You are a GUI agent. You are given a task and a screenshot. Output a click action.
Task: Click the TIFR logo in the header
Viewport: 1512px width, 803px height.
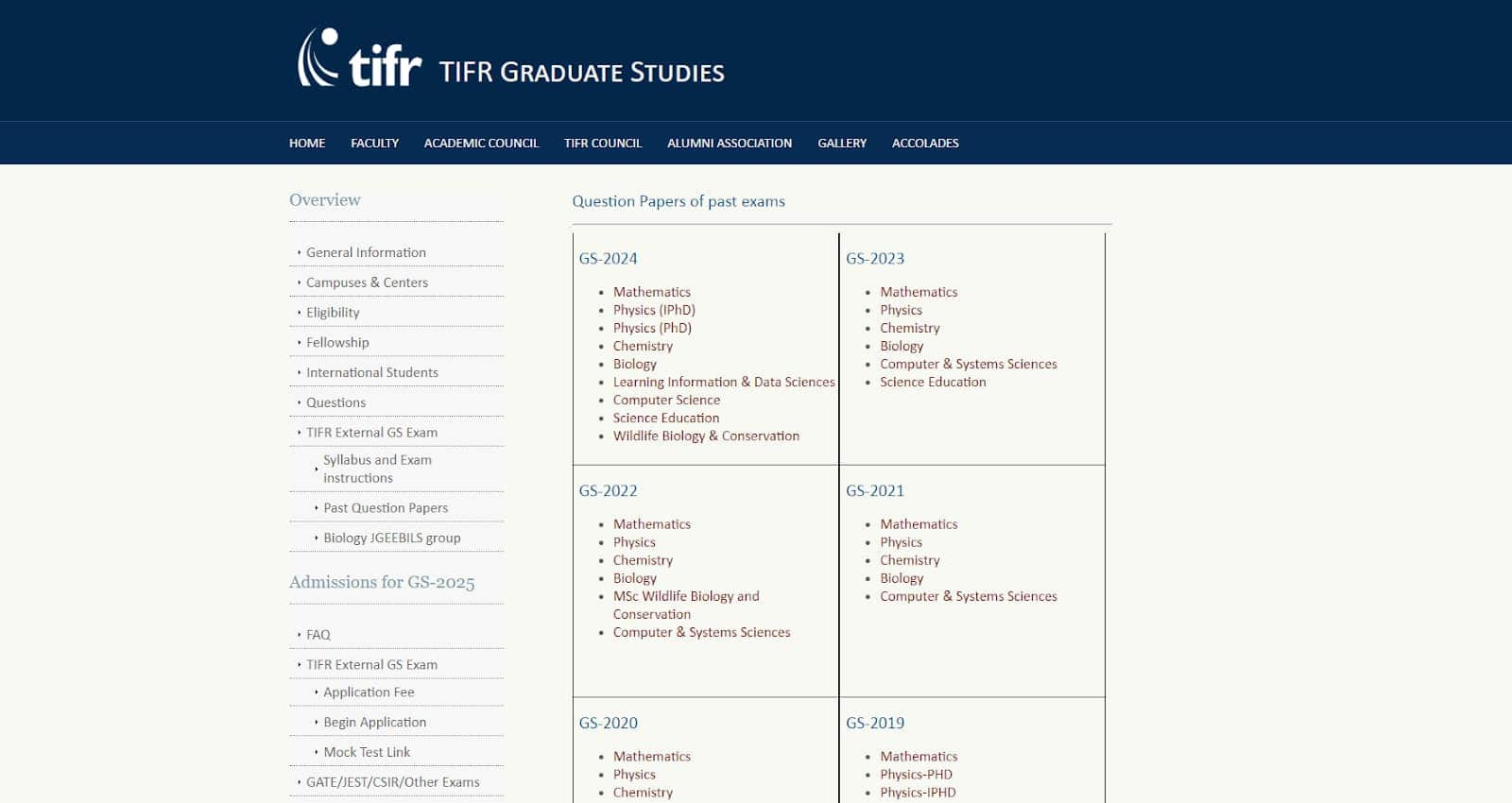point(359,59)
